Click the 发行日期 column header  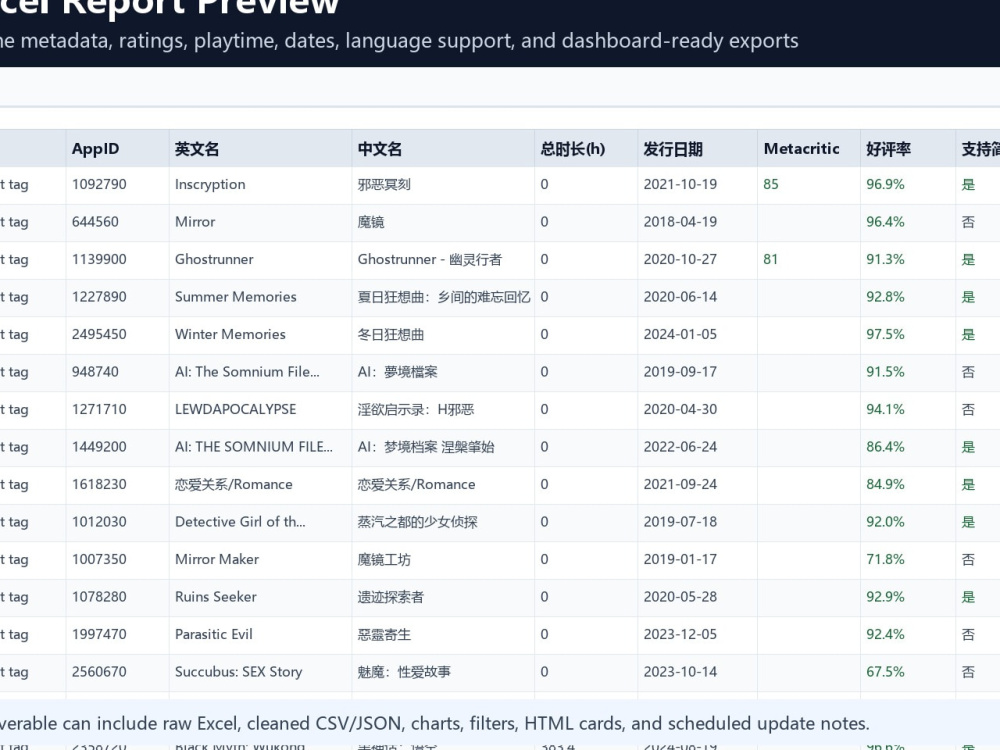[x=697, y=149]
